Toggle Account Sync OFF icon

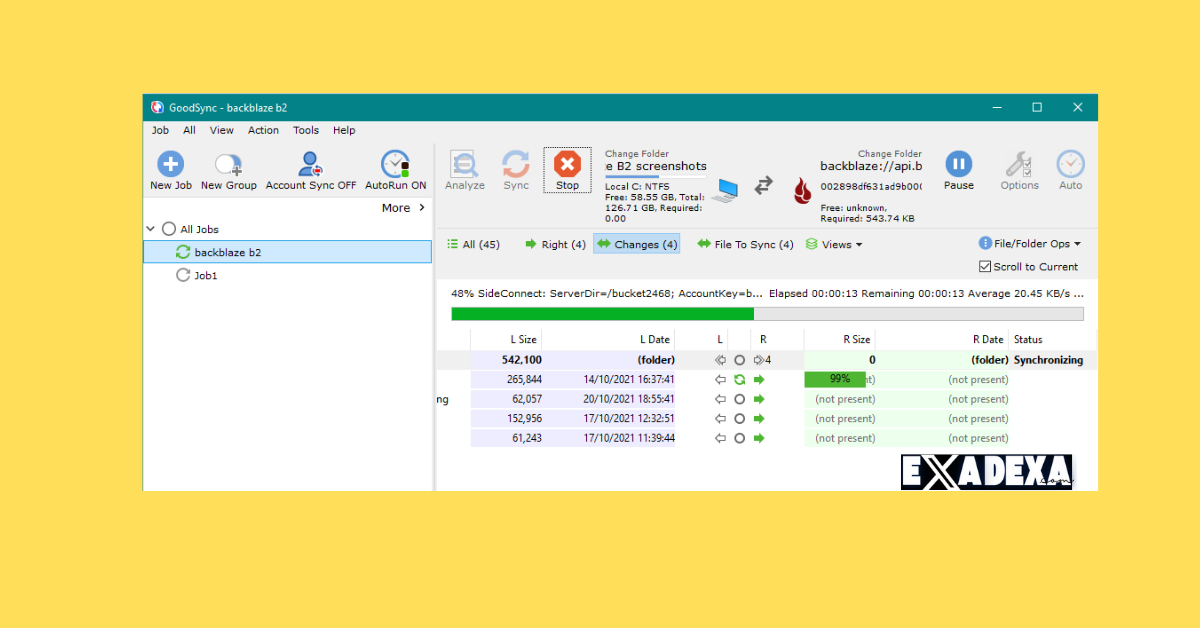click(310, 165)
